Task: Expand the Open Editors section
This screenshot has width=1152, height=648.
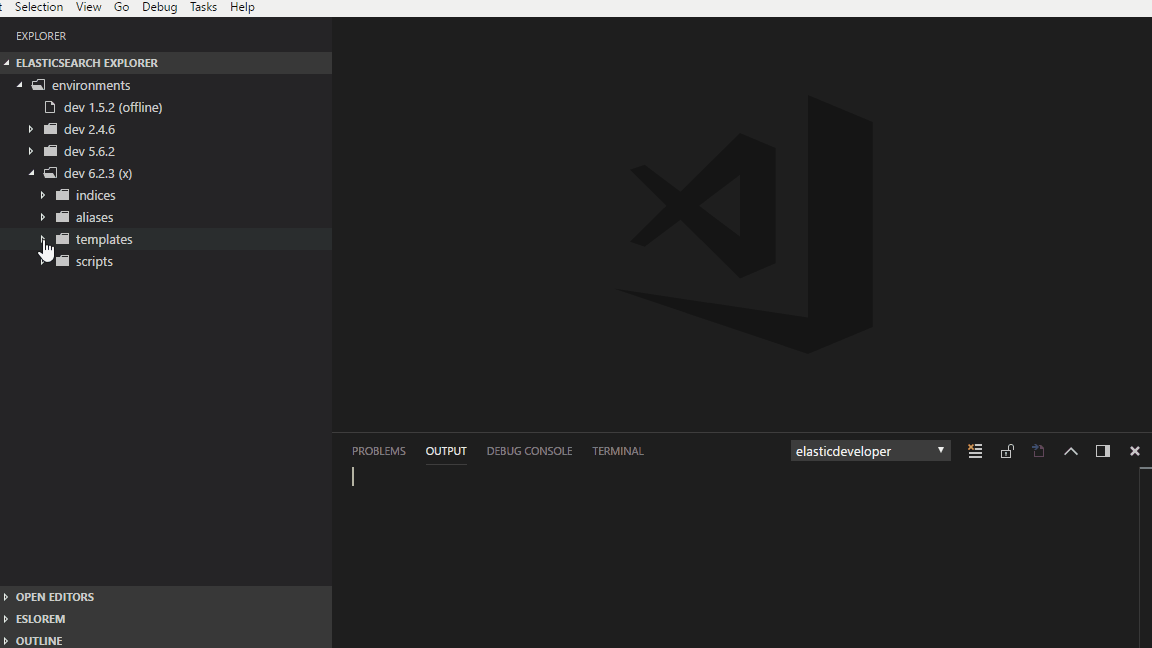Action: pyautogui.click(x=6, y=597)
